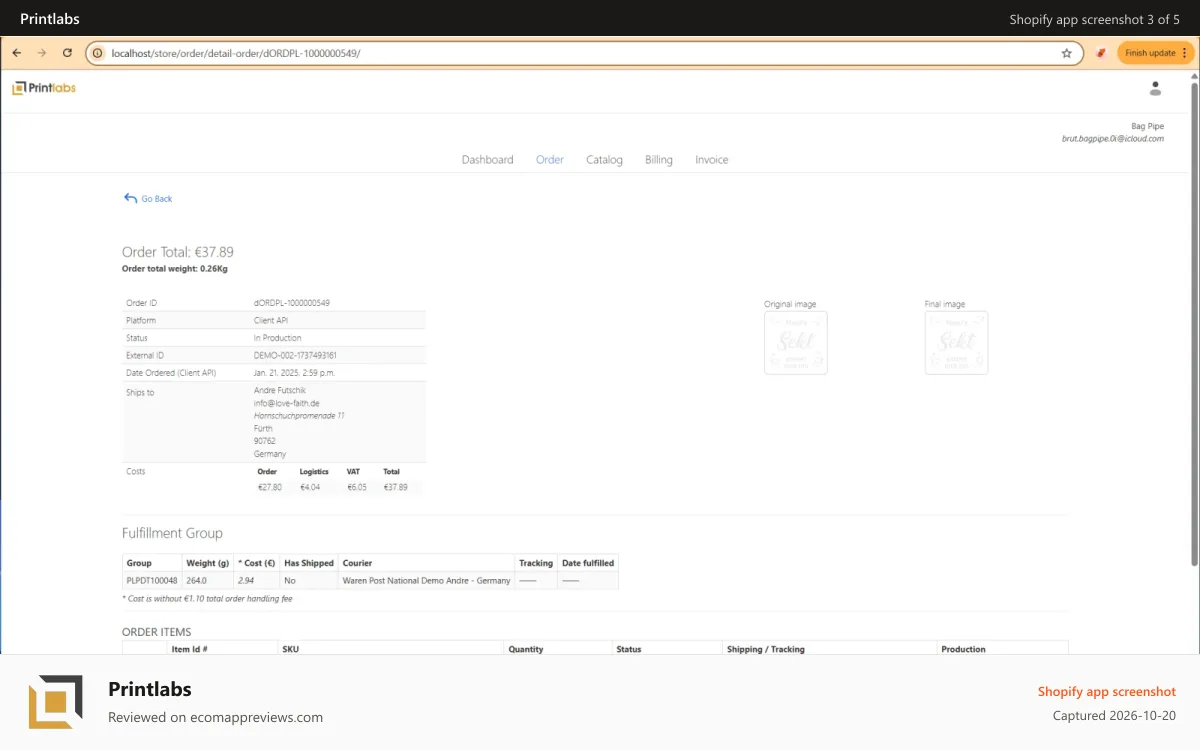Open site information icon in address bar
The height and width of the screenshot is (750, 1200).
(x=98, y=53)
